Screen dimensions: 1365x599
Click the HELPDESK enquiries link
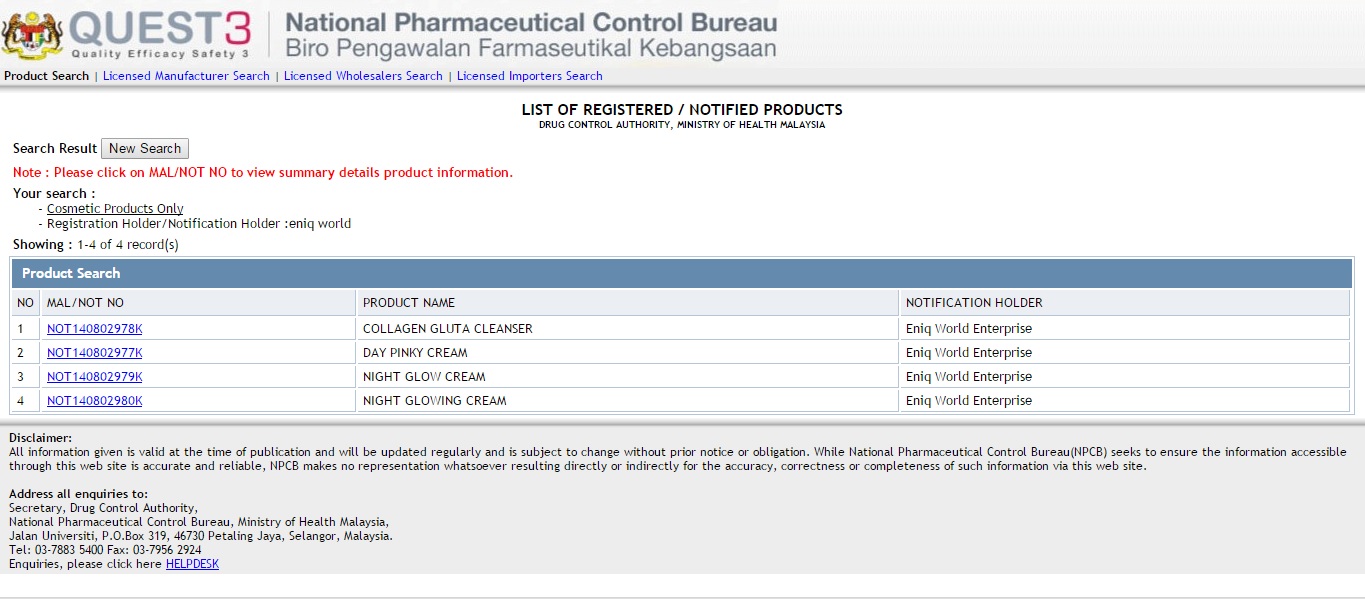coord(192,564)
